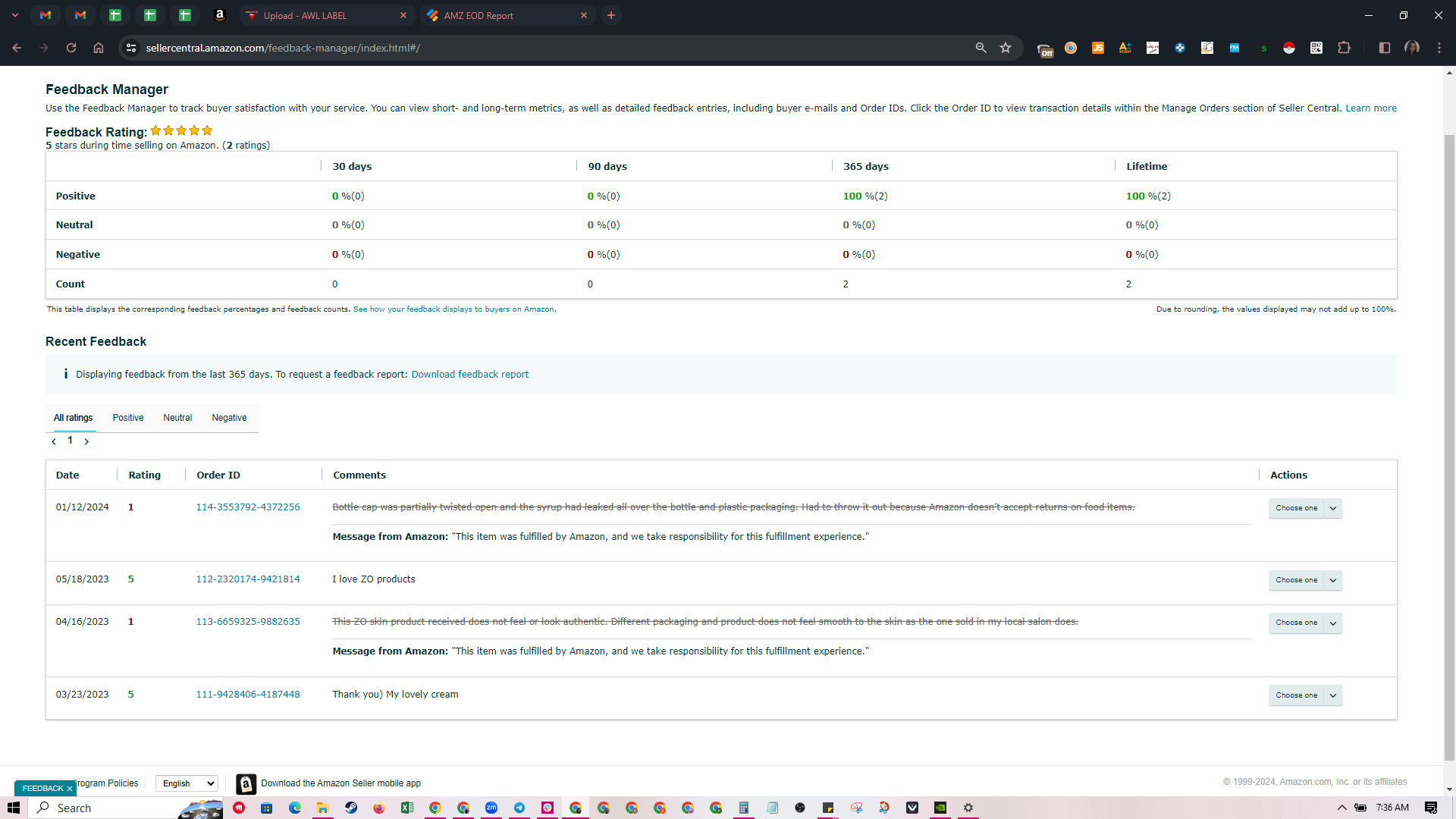Screen dimensions: 1456x819
Task: Filter feedback by Negative tab
Action: (x=229, y=418)
